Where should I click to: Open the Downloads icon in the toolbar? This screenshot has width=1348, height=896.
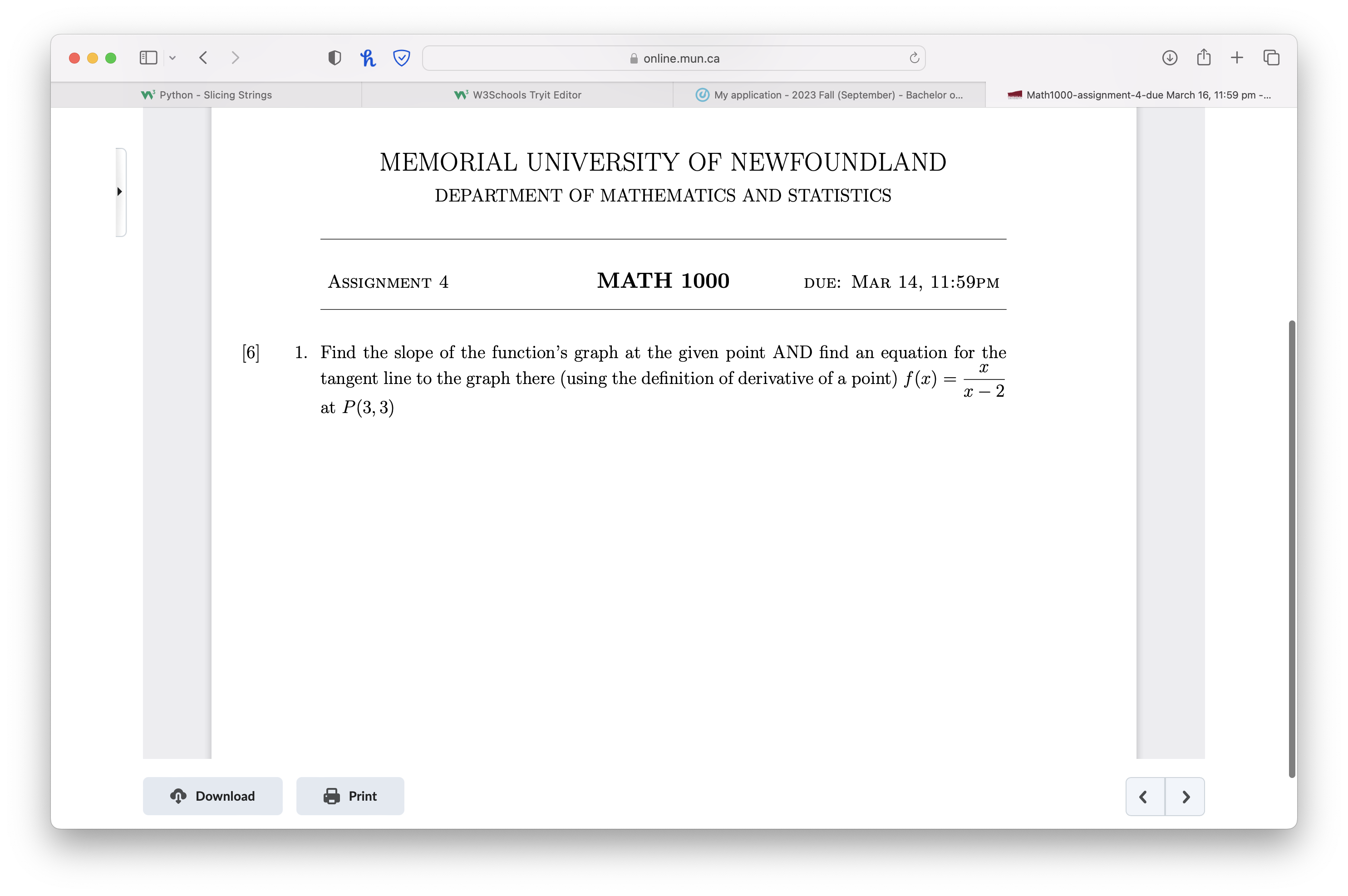1169,57
